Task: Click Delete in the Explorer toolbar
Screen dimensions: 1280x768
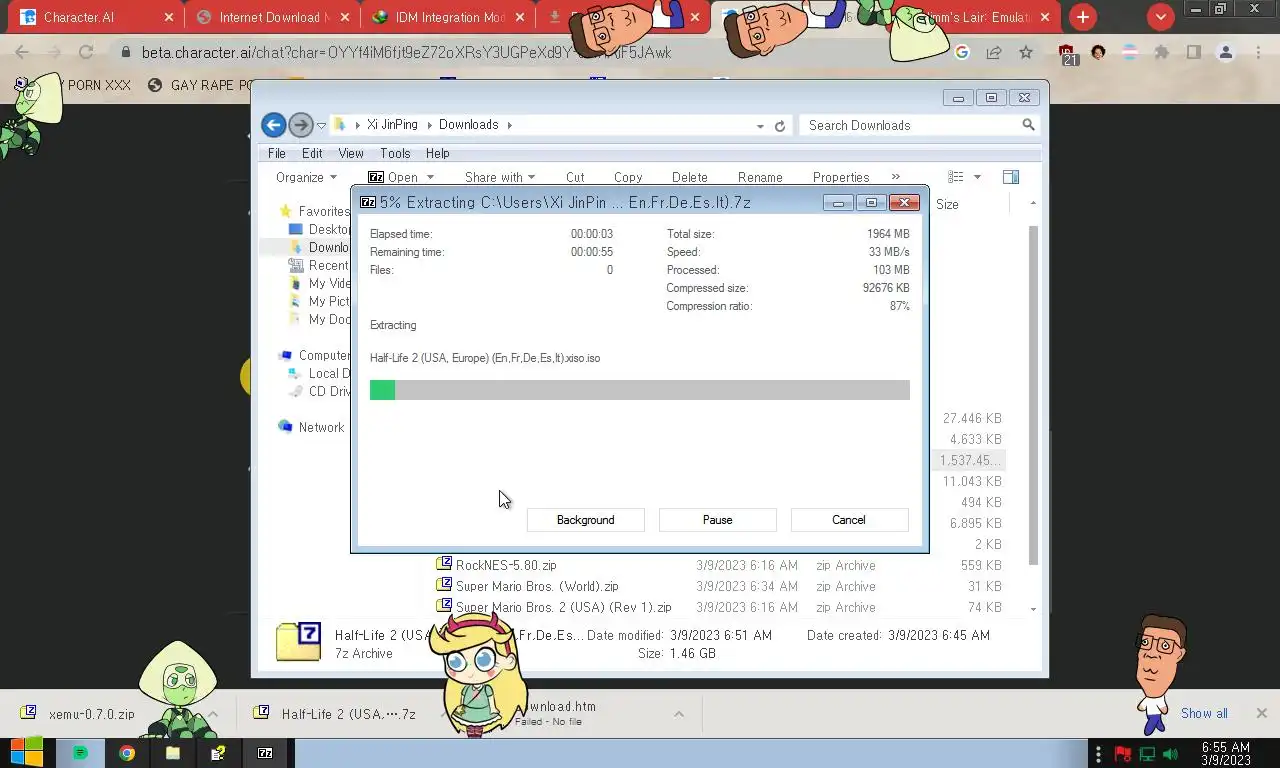Action: click(x=689, y=177)
